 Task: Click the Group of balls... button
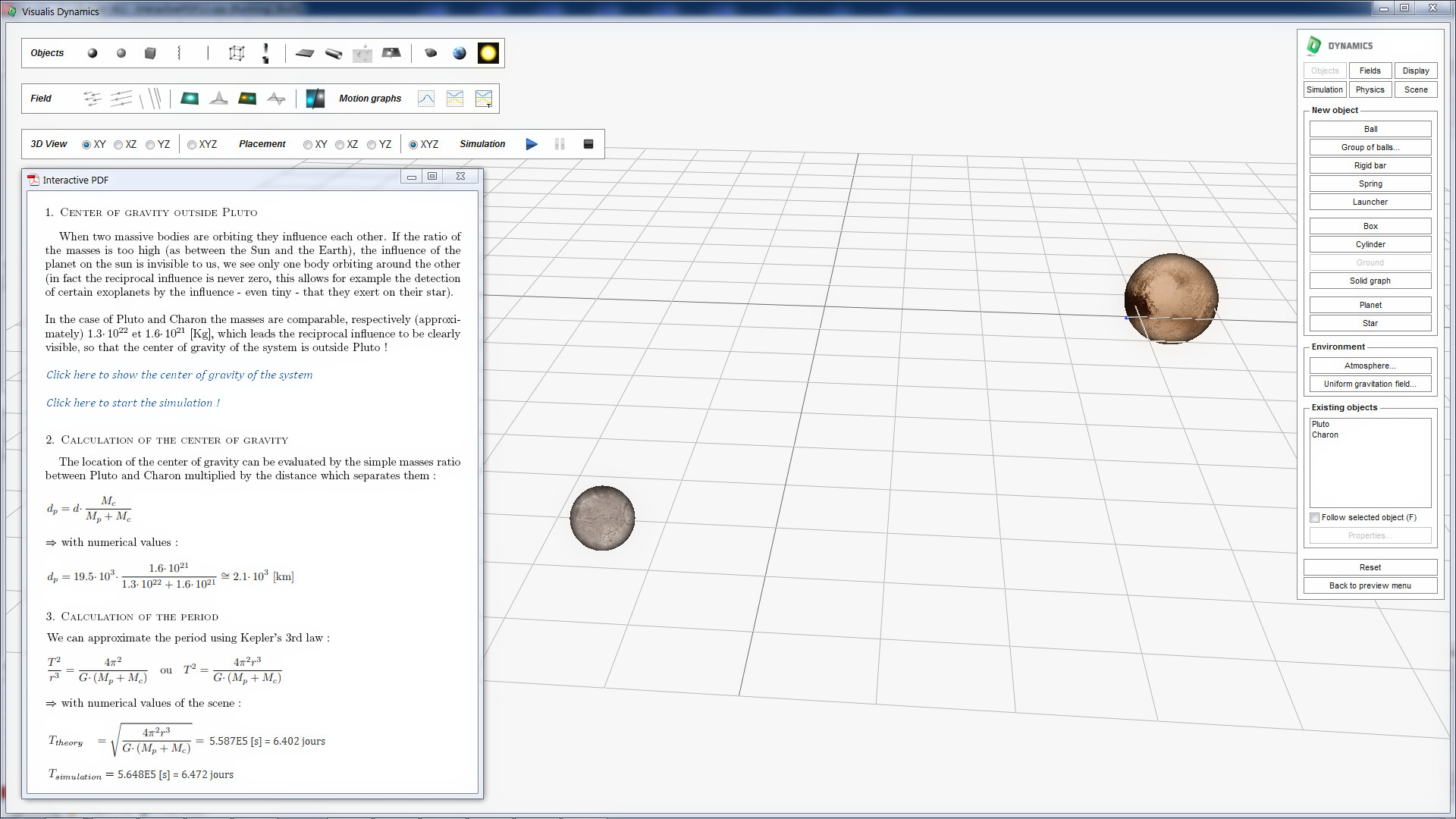(x=1370, y=147)
